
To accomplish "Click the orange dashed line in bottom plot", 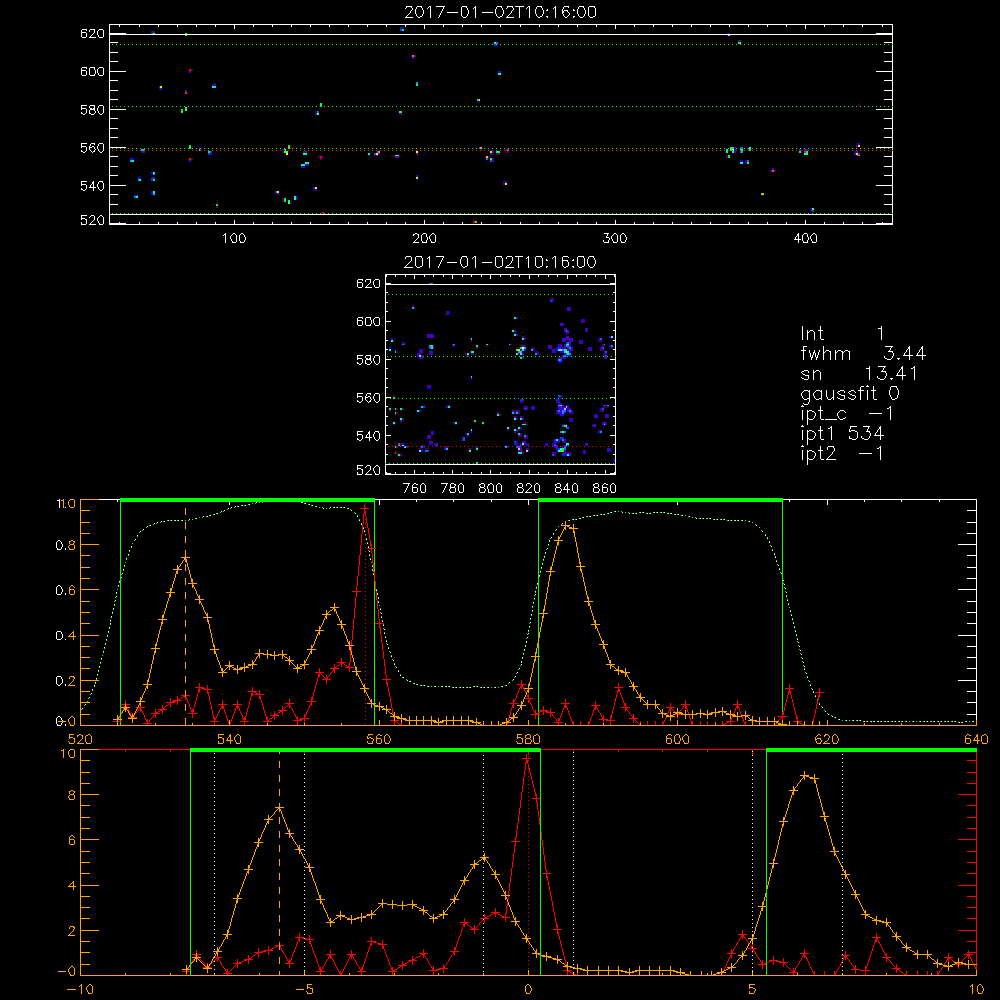I will (279, 864).
